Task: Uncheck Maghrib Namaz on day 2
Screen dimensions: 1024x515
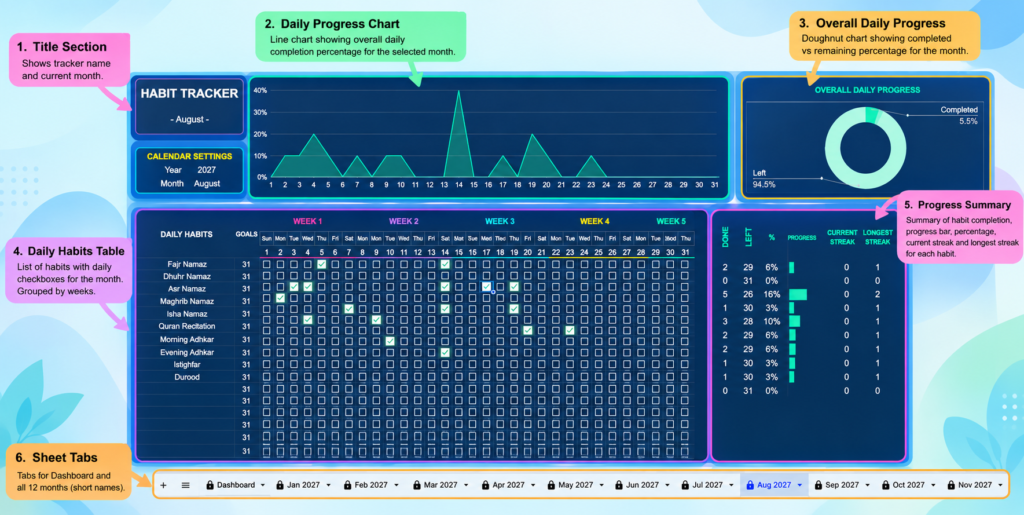Action: tap(280, 298)
